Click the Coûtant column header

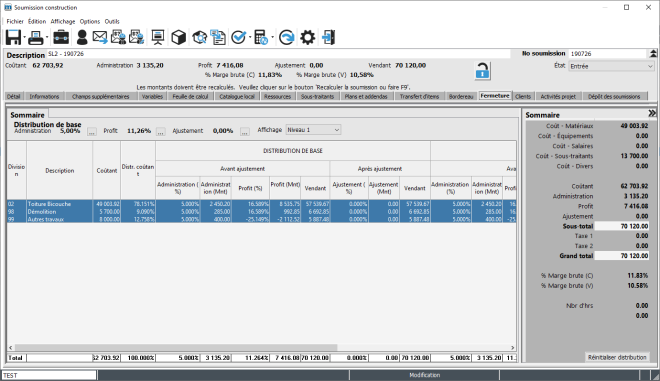[x=106, y=170]
